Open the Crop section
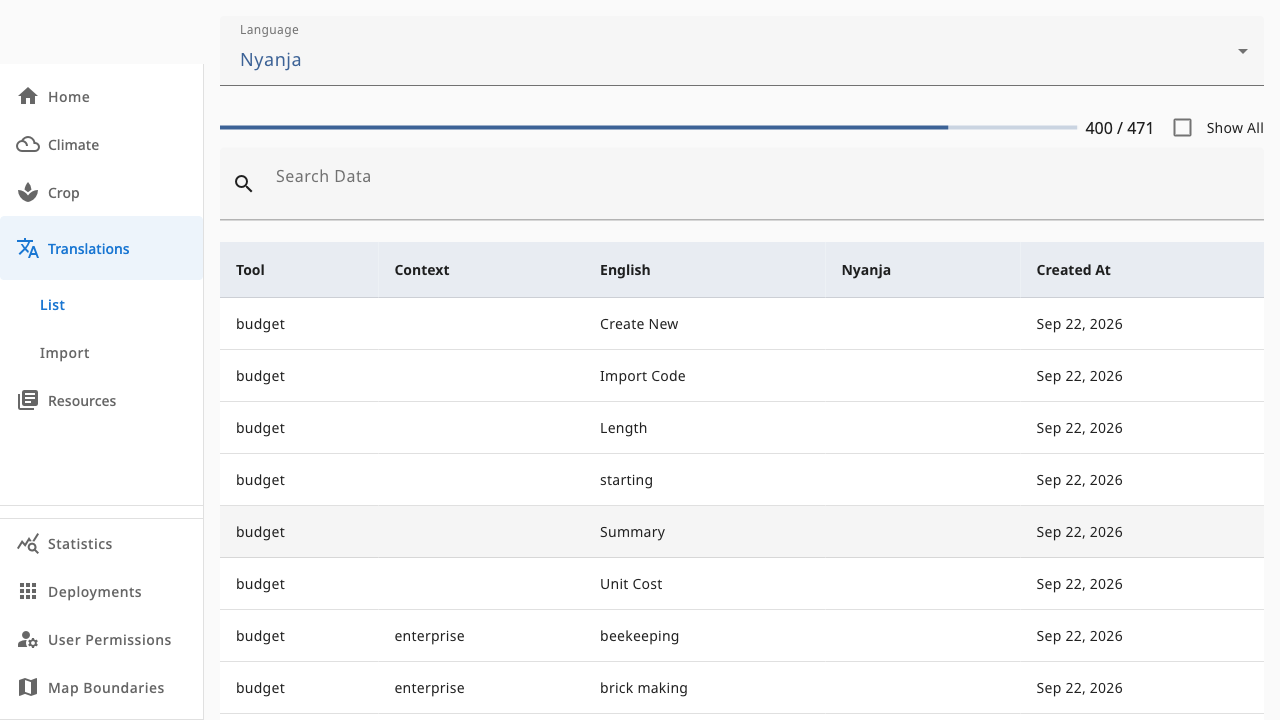 pyautogui.click(x=102, y=192)
